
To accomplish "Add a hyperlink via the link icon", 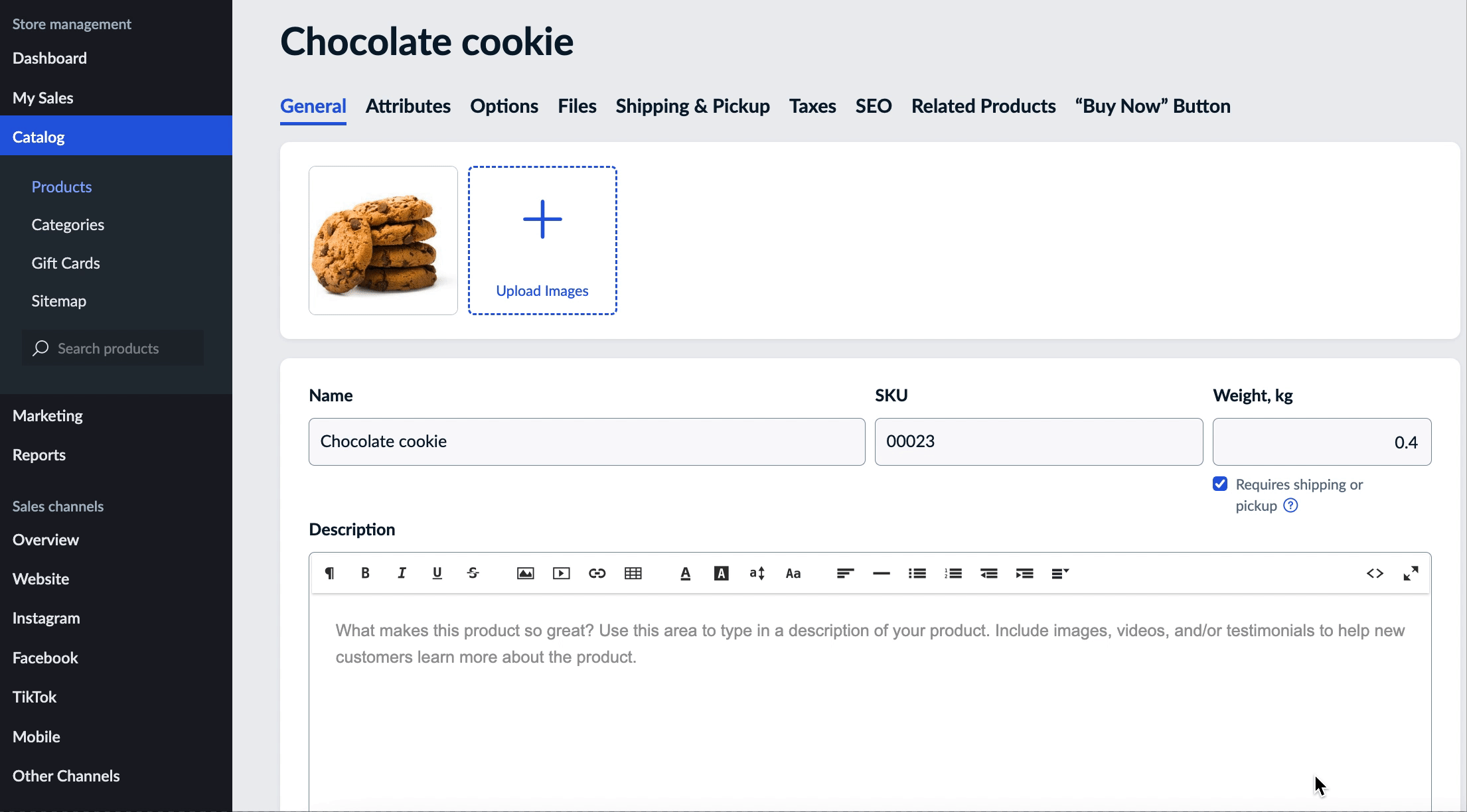I will point(597,573).
